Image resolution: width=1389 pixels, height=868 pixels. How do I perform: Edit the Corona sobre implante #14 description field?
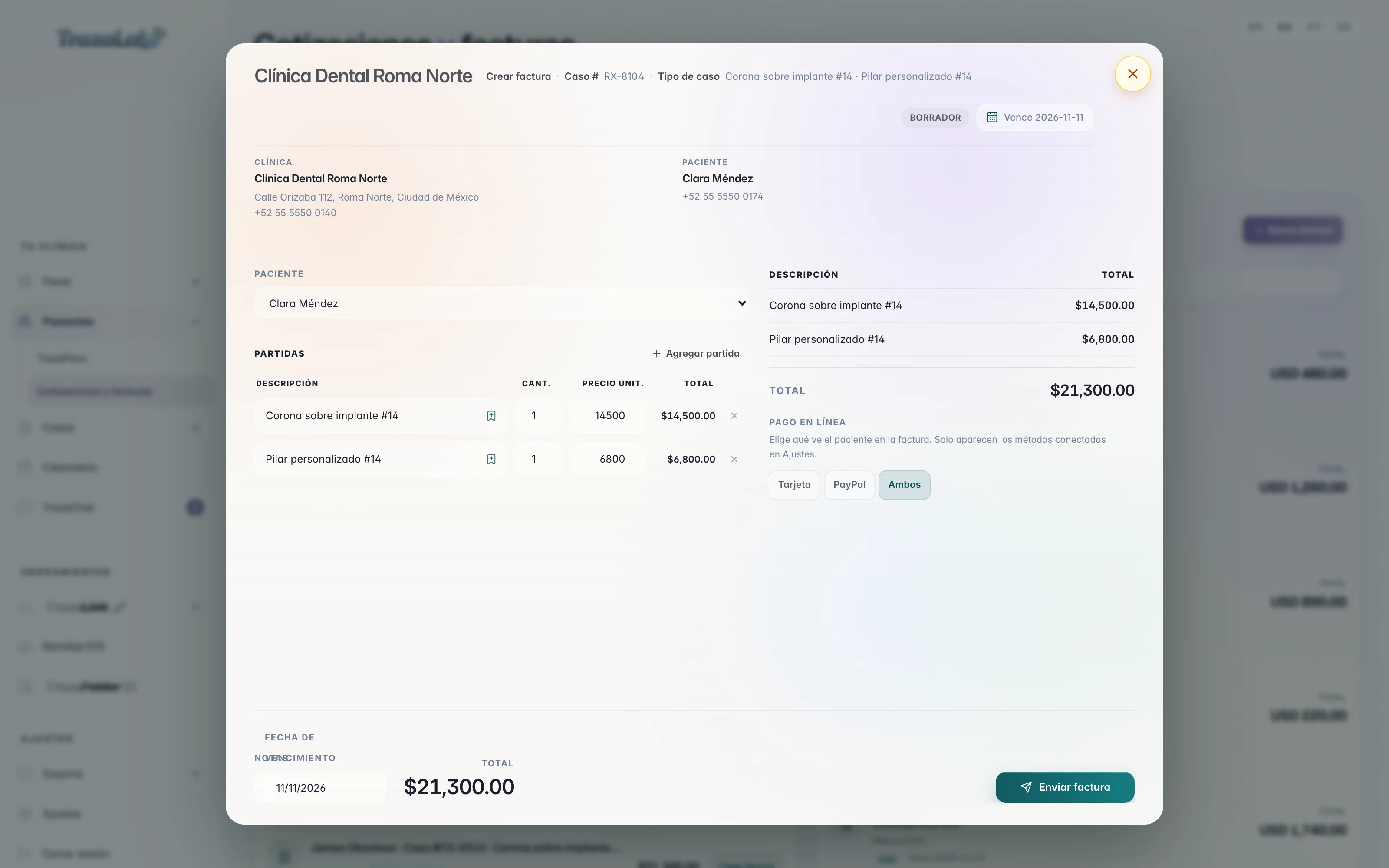click(x=380, y=416)
